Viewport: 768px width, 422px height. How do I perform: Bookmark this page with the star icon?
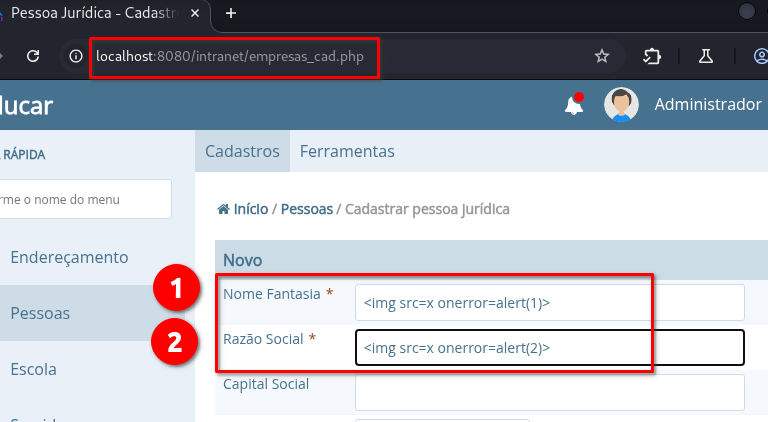pyautogui.click(x=601, y=56)
